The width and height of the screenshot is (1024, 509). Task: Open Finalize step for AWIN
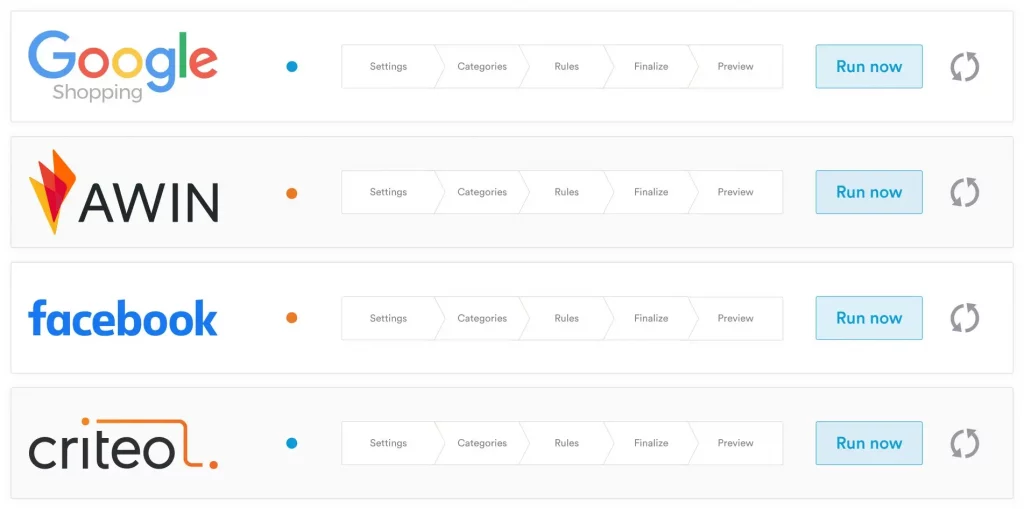point(651,192)
